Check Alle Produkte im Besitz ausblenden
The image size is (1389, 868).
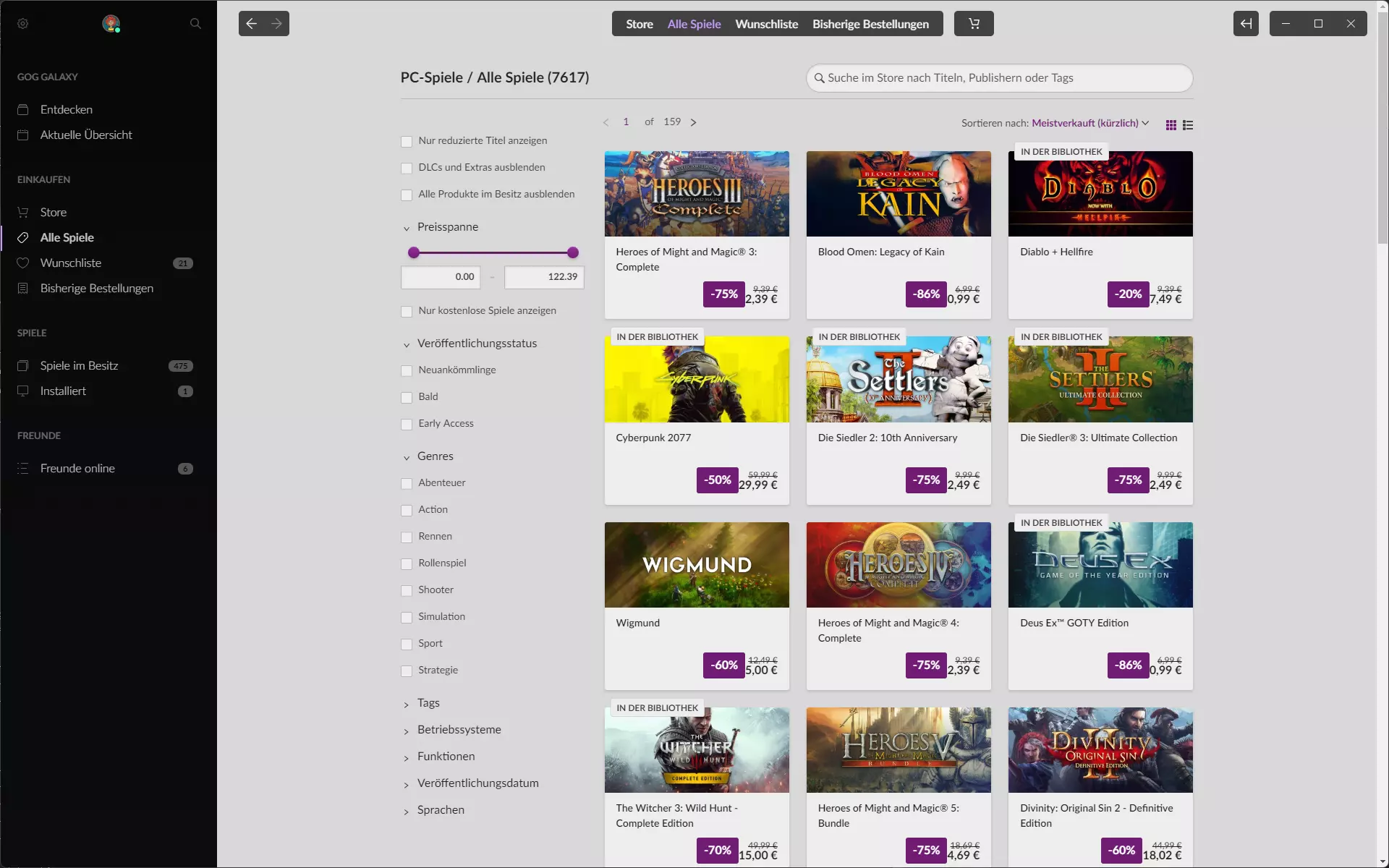(x=407, y=195)
